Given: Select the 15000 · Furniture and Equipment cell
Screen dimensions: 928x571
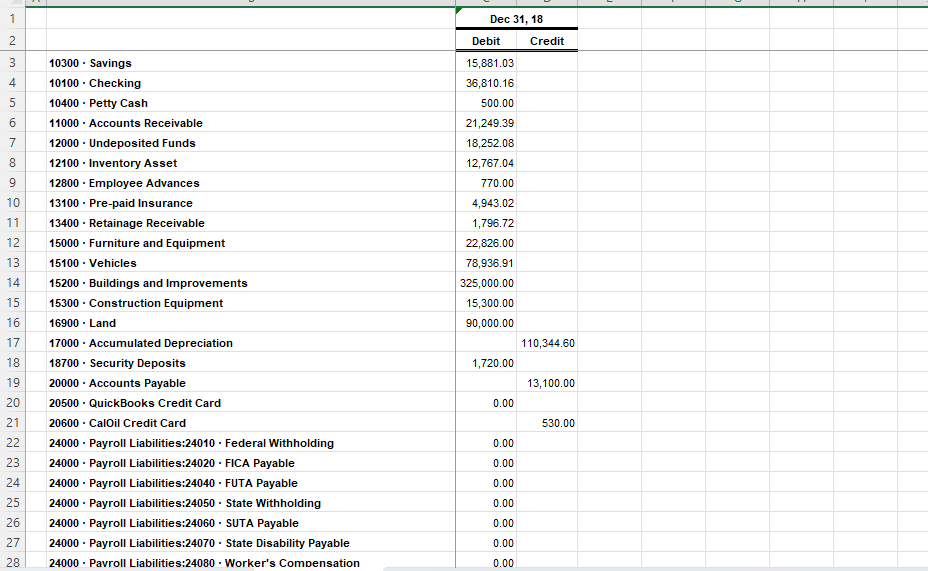Looking at the screenshot, I should point(251,243).
